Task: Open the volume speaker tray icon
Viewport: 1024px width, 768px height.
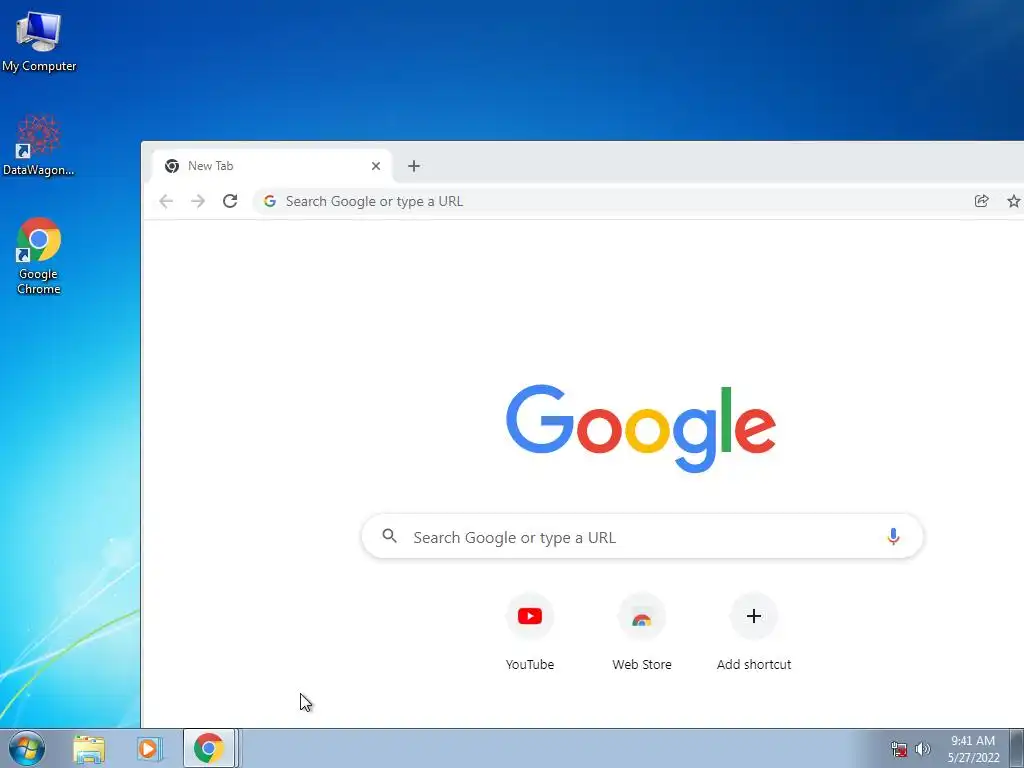Action: 923,749
